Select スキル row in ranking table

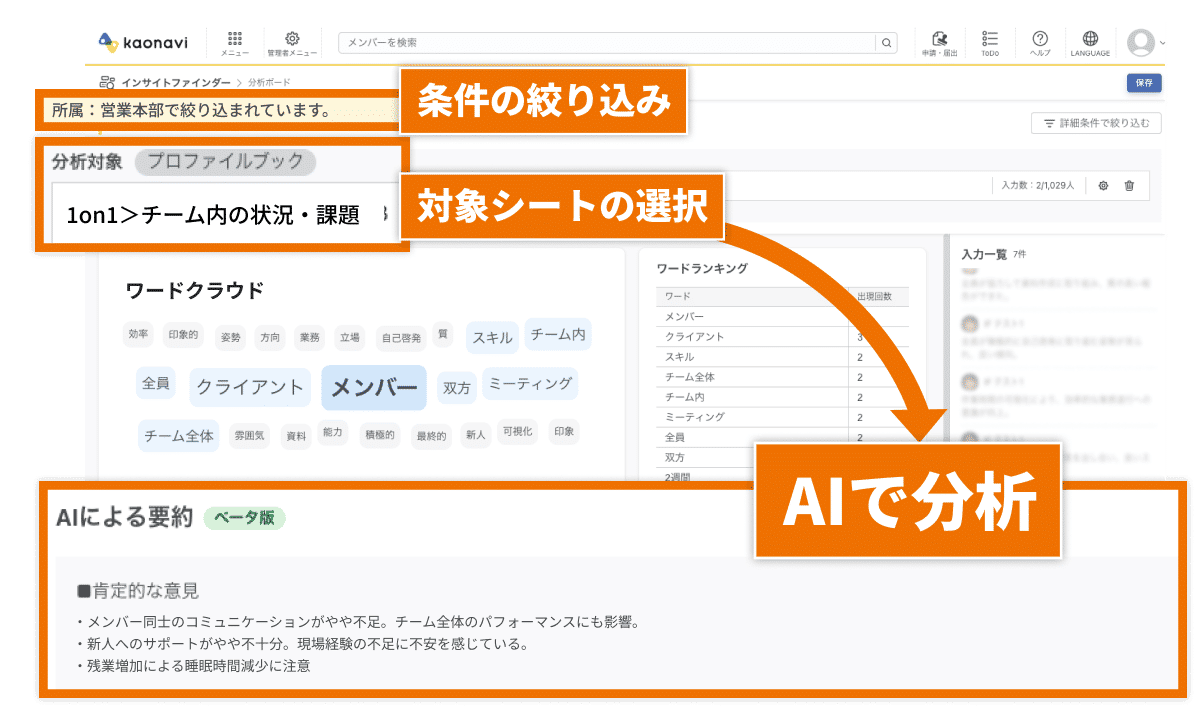pos(782,356)
